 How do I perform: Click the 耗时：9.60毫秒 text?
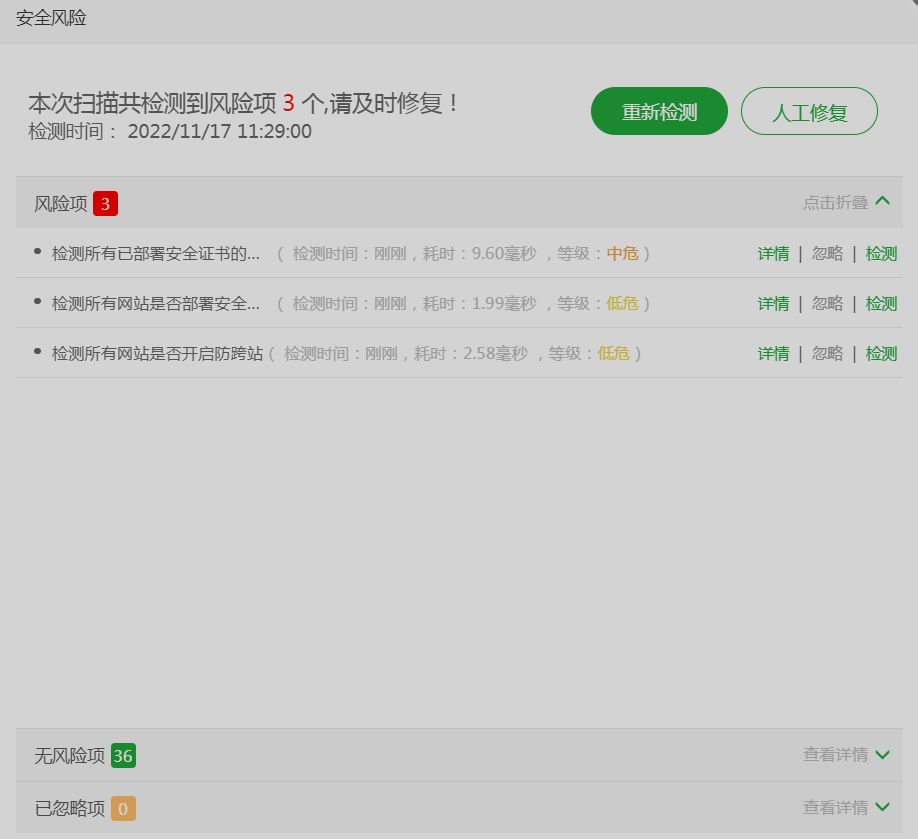click(x=479, y=254)
